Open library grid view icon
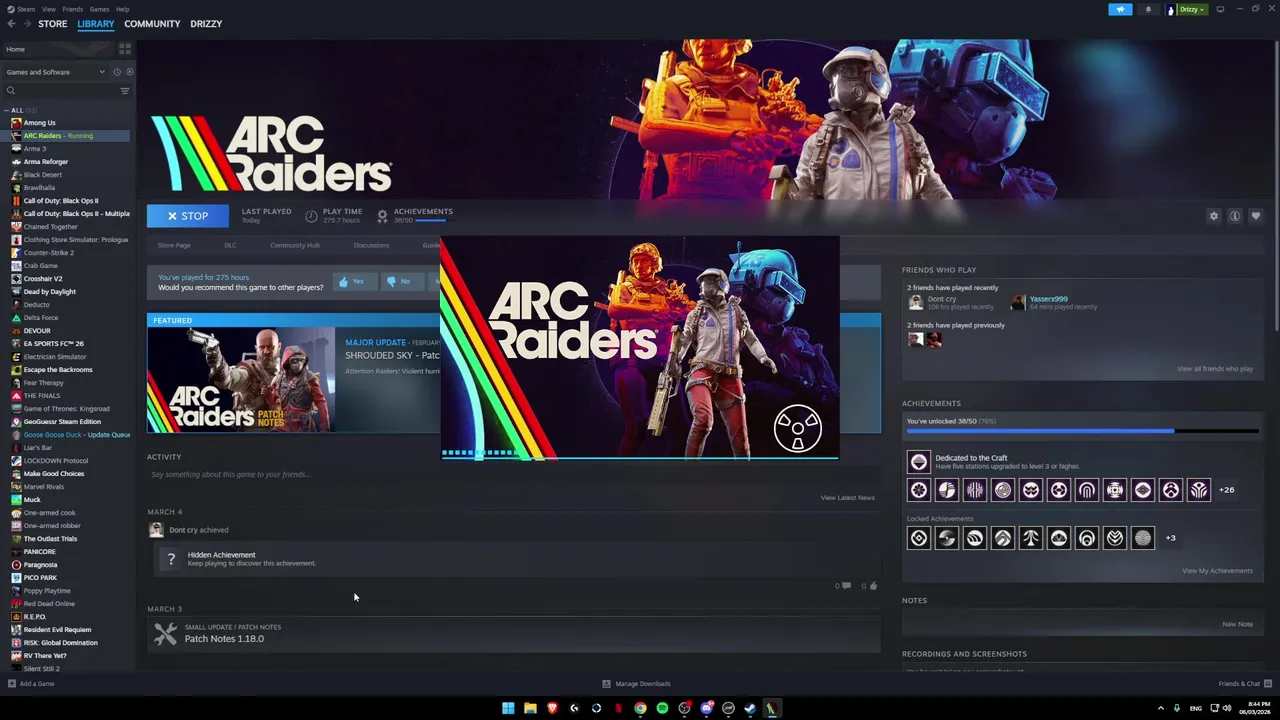Image resolution: width=1280 pixels, height=720 pixels. [125, 49]
